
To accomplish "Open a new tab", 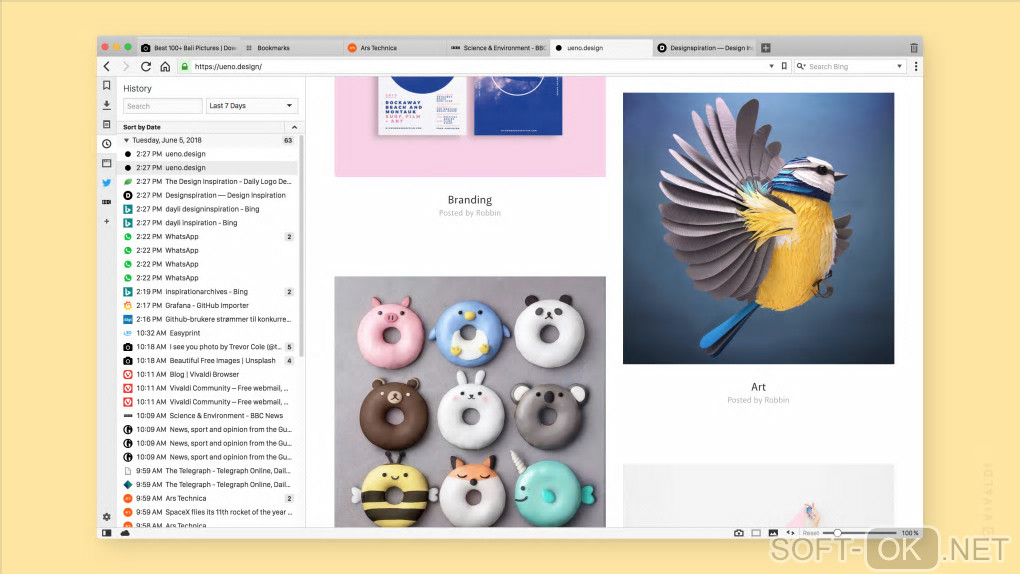I will [x=766, y=48].
